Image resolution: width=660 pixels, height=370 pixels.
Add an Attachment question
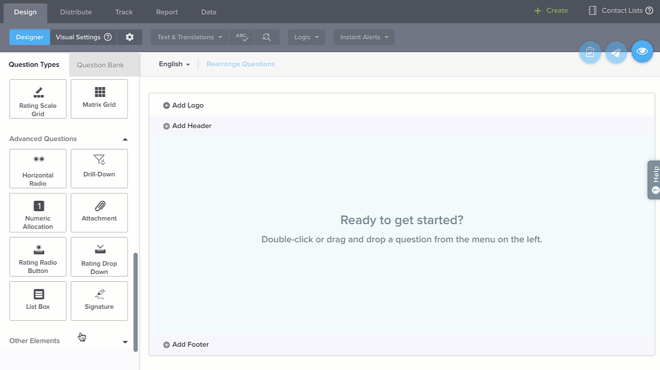point(99,213)
